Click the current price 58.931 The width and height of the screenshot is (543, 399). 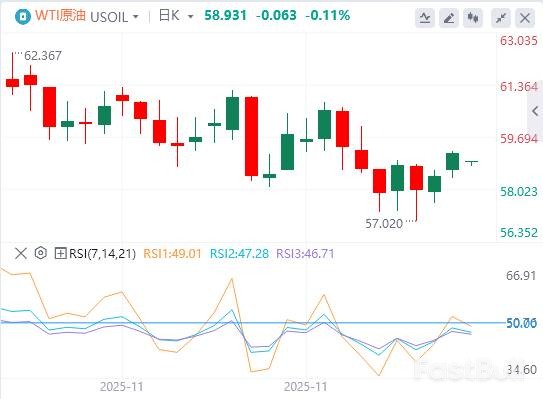coord(225,16)
